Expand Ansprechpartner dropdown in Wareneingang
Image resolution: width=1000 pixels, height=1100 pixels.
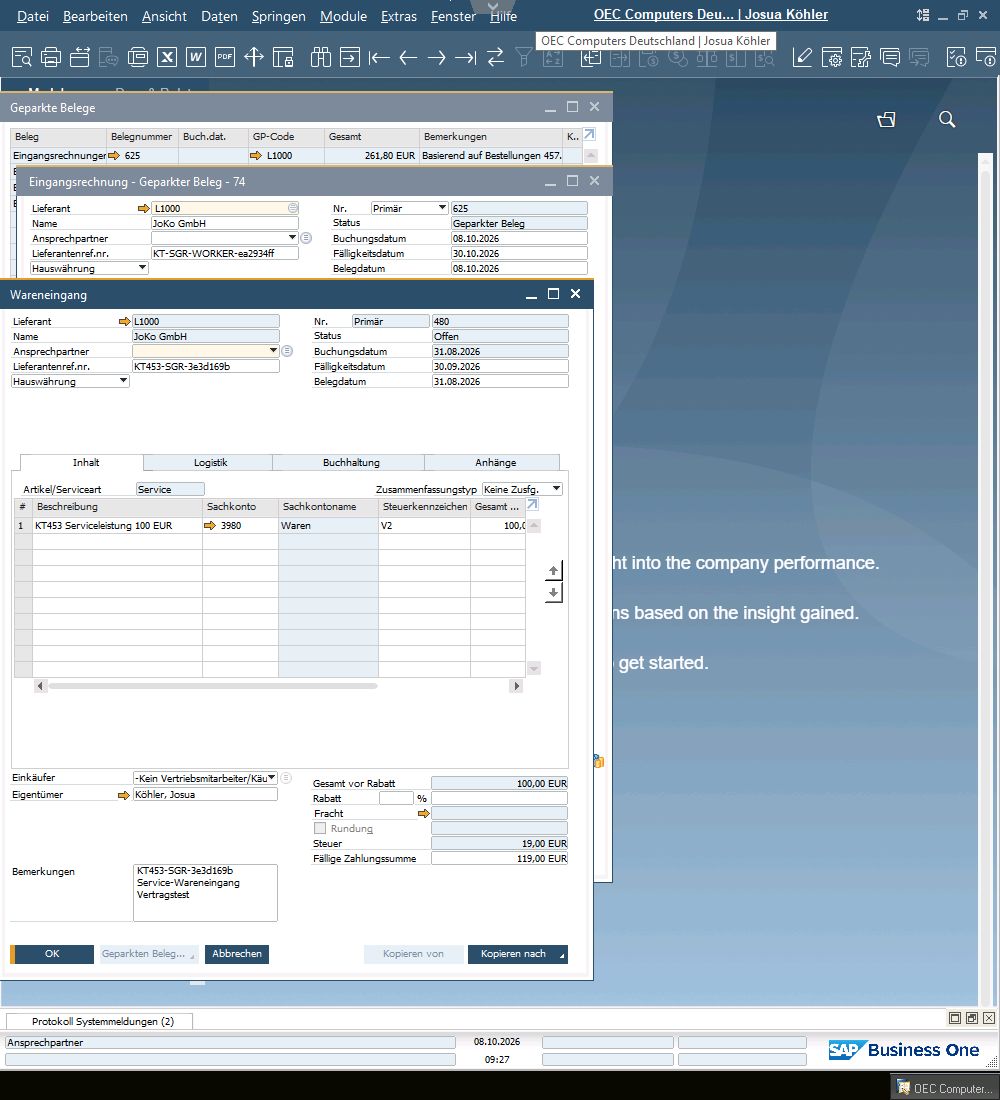click(x=273, y=351)
